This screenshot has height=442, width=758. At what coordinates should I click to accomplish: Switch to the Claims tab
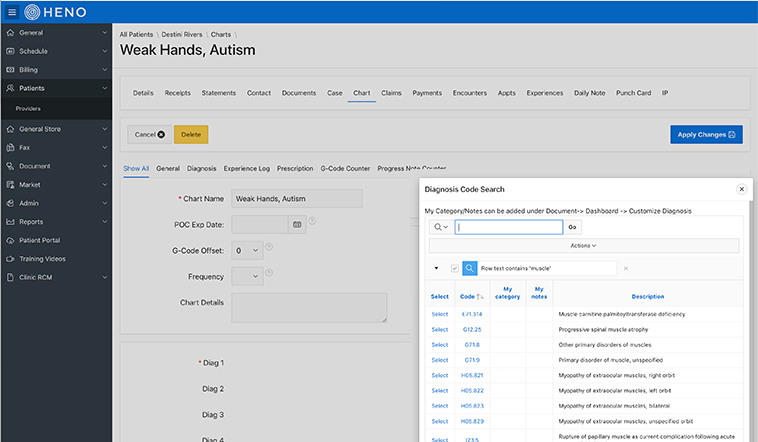tap(391, 93)
